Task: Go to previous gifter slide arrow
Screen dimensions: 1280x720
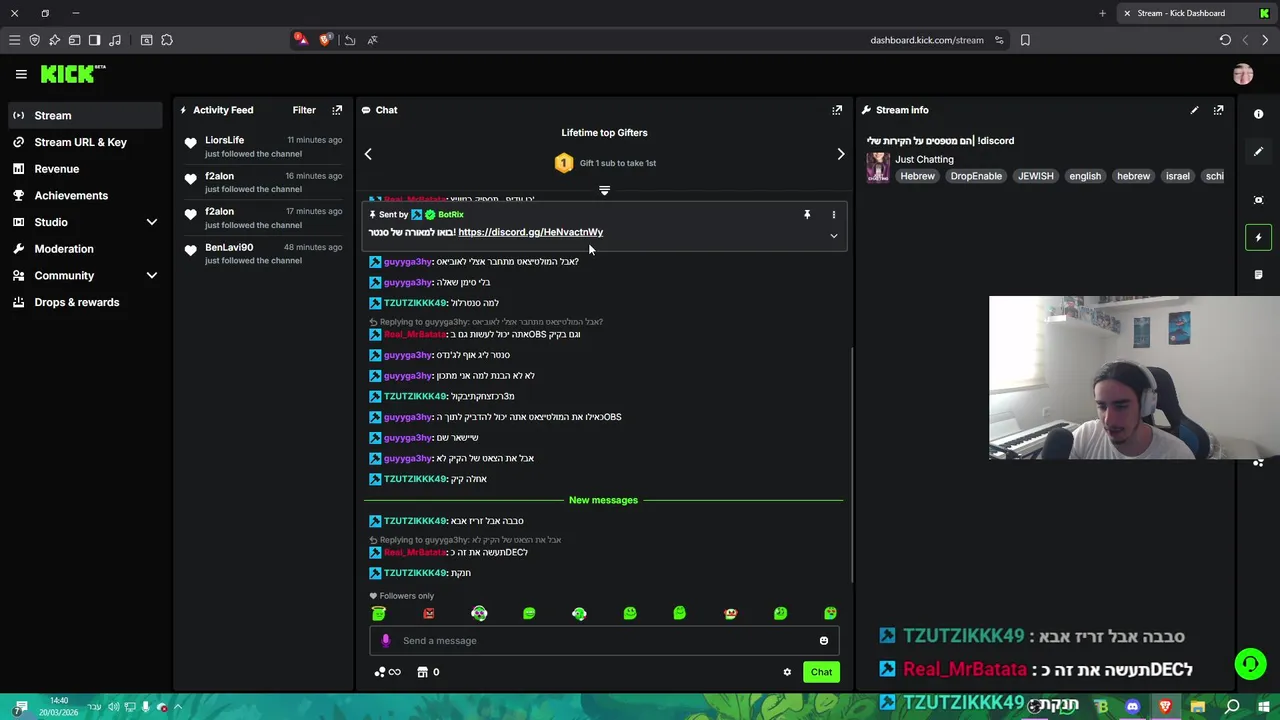Action: point(368,154)
